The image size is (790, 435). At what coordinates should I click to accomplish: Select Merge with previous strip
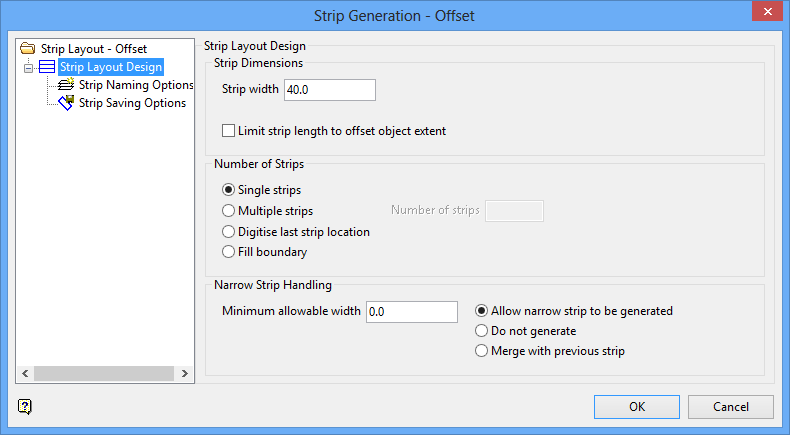482,351
